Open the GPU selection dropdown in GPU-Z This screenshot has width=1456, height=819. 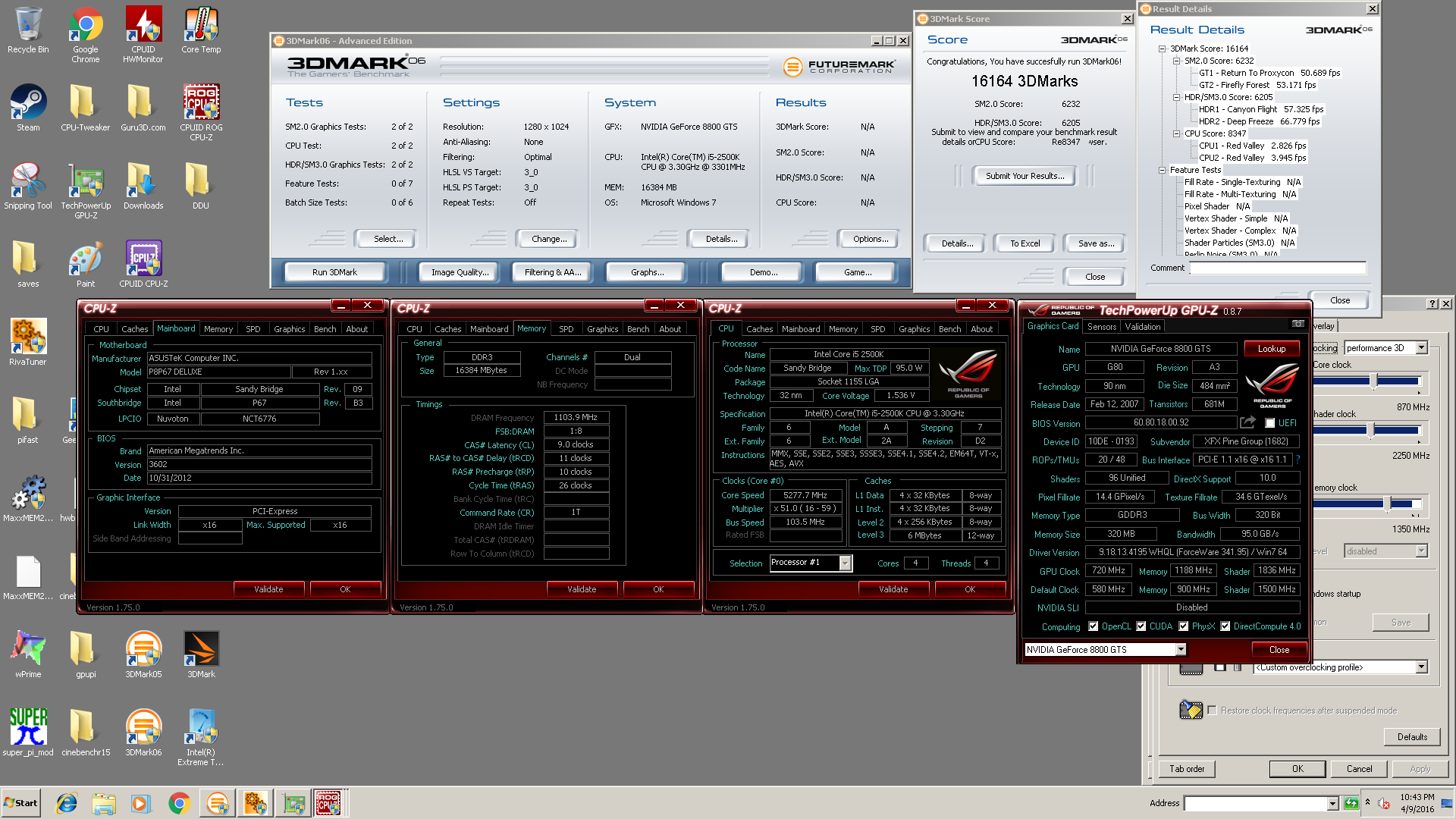point(1181,650)
